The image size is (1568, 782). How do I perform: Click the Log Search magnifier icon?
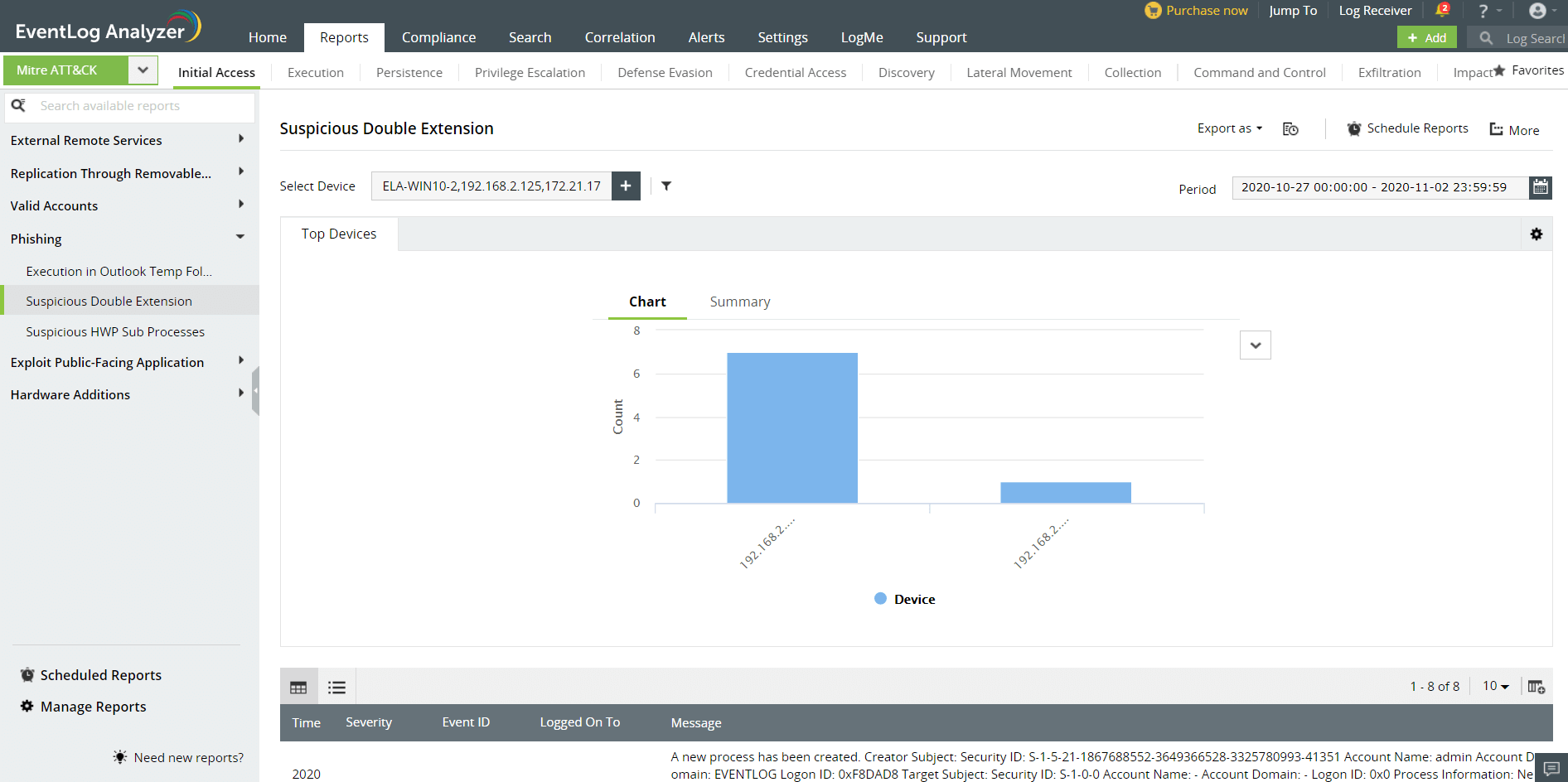(x=1486, y=38)
